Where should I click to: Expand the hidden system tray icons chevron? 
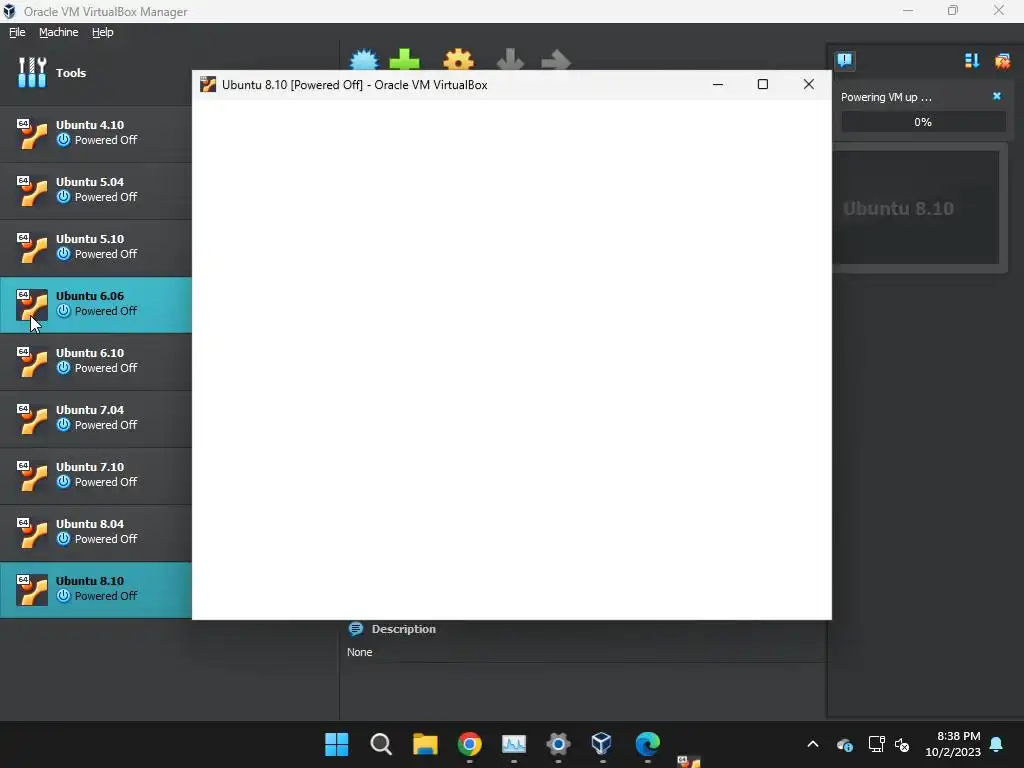coord(813,744)
